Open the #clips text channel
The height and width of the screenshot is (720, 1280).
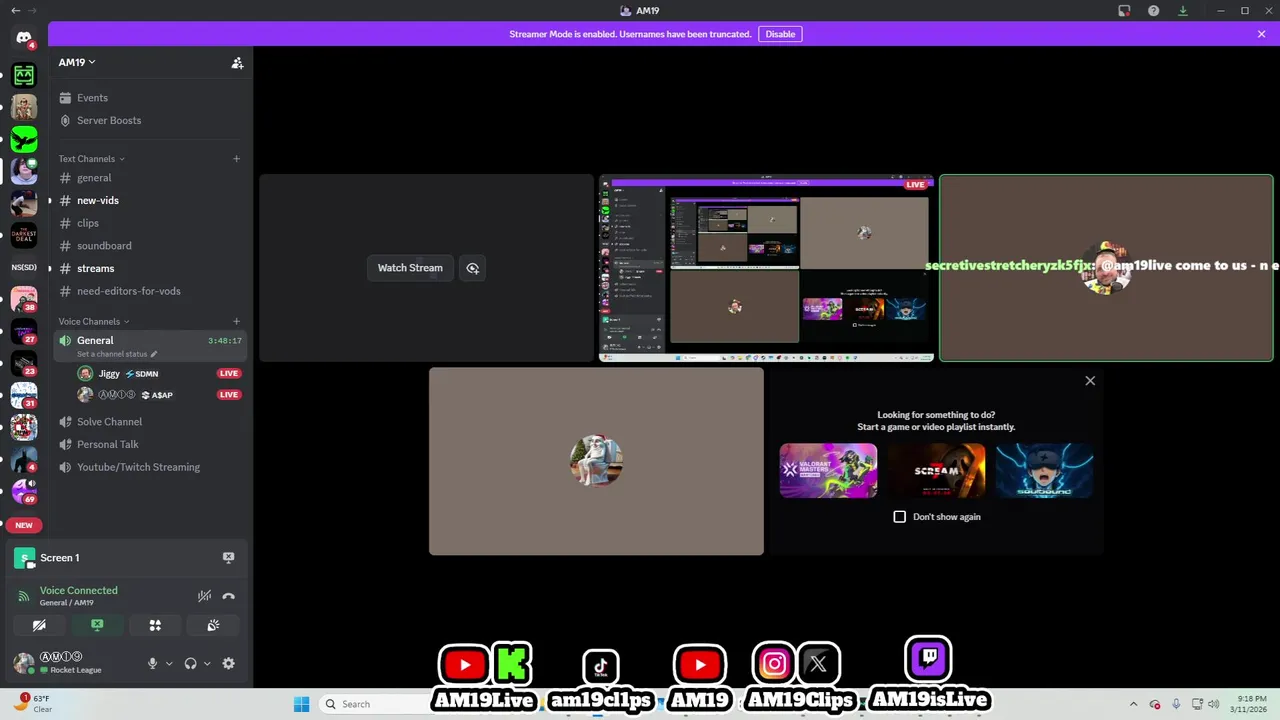[x=150, y=223]
